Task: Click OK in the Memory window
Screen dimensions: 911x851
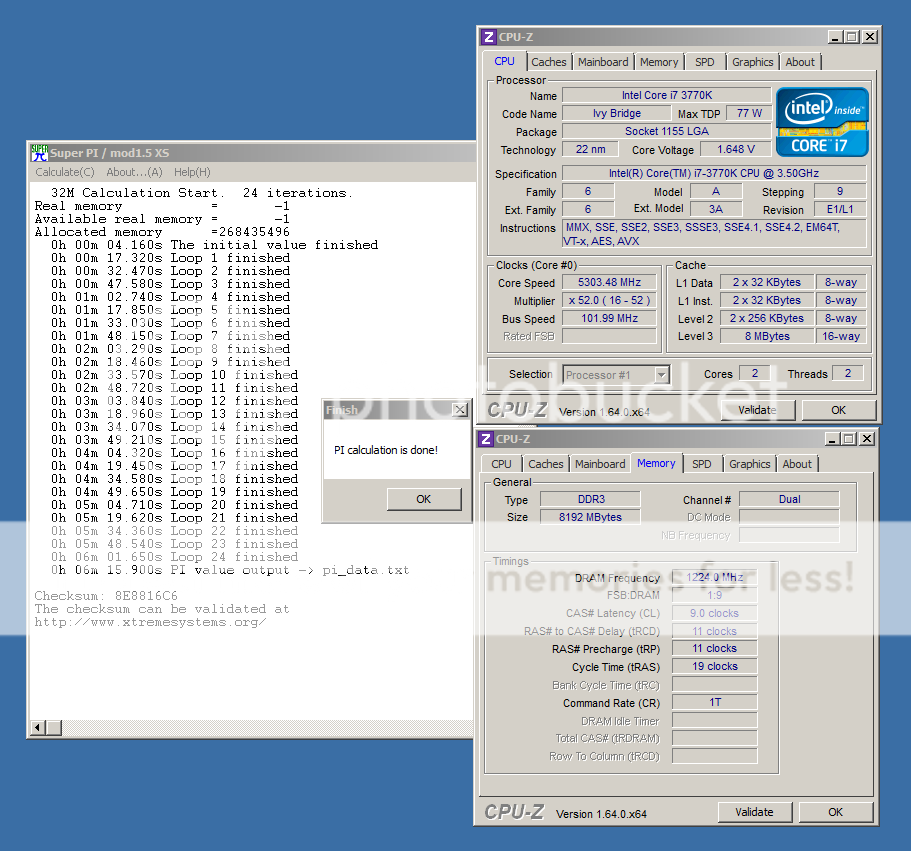Action: pyautogui.click(x=836, y=811)
